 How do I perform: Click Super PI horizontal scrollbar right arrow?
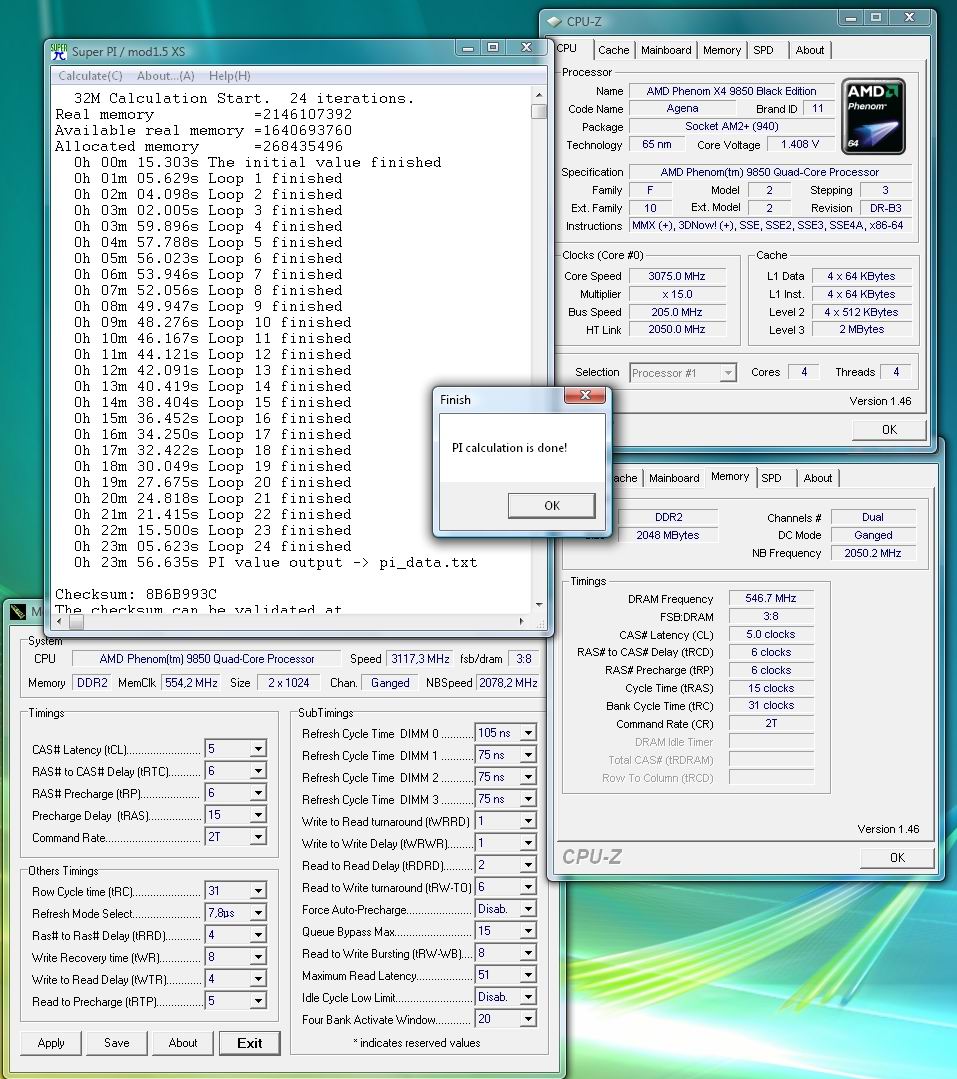click(x=521, y=621)
